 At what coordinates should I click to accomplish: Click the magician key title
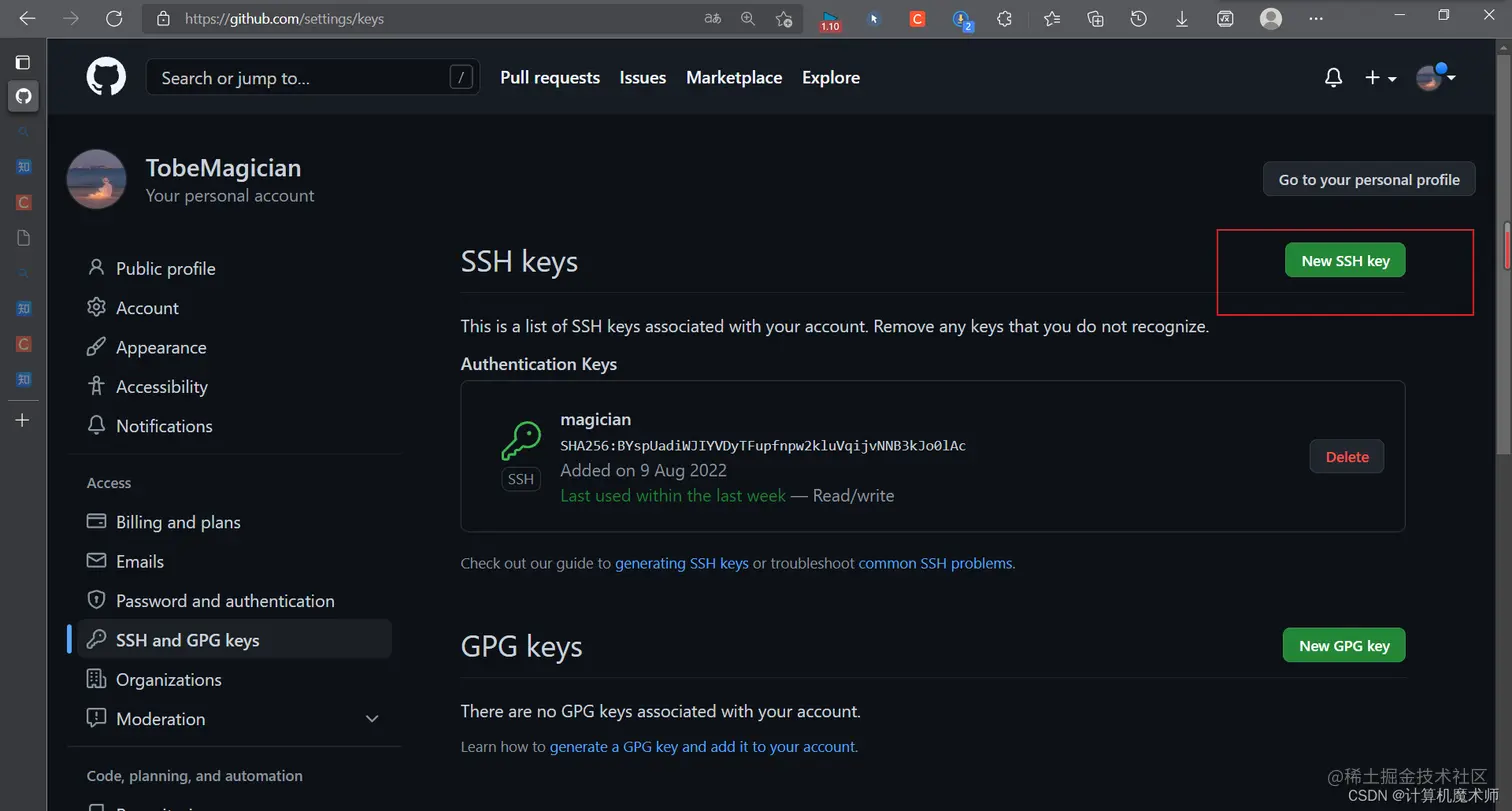click(595, 419)
